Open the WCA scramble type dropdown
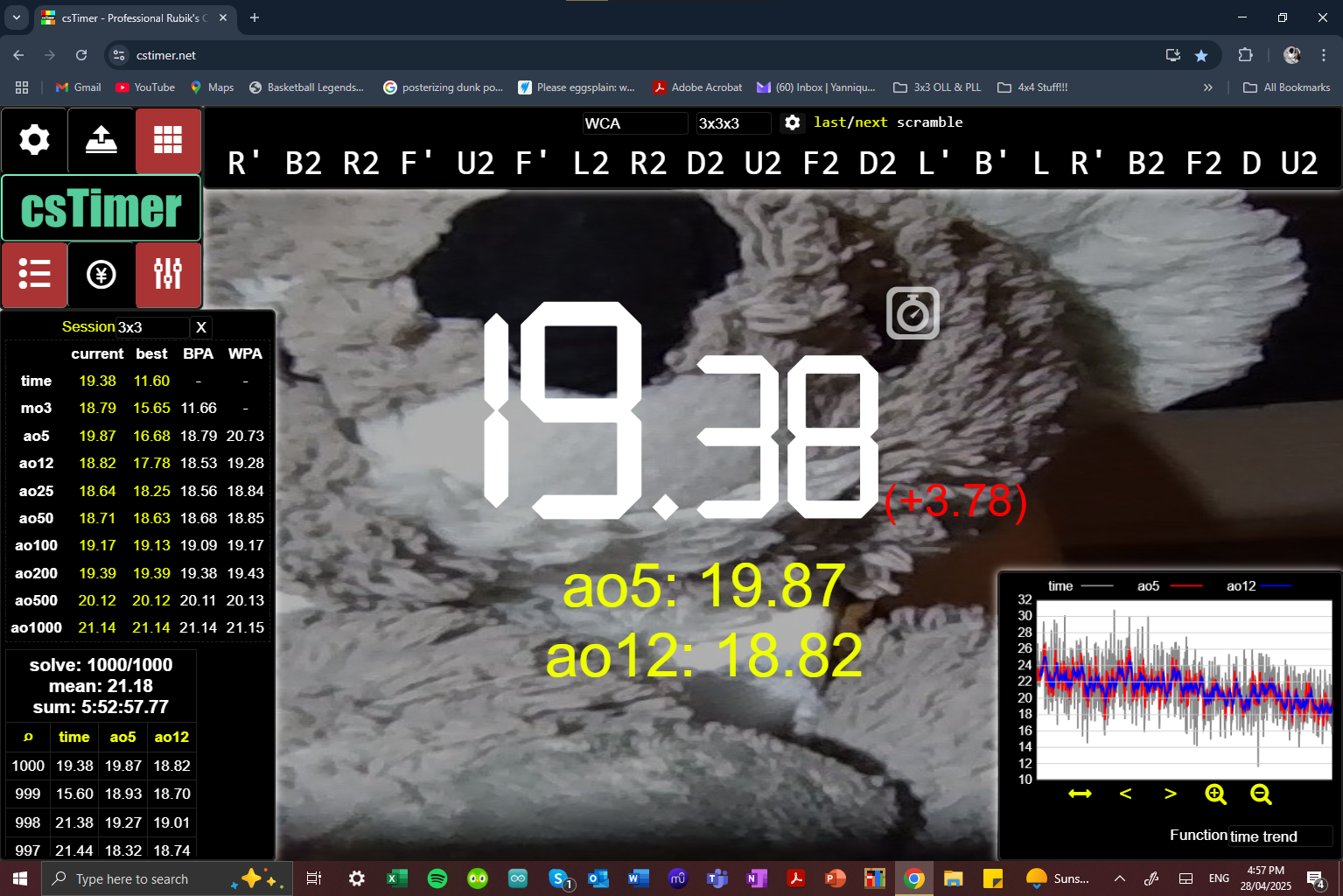 coord(635,123)
